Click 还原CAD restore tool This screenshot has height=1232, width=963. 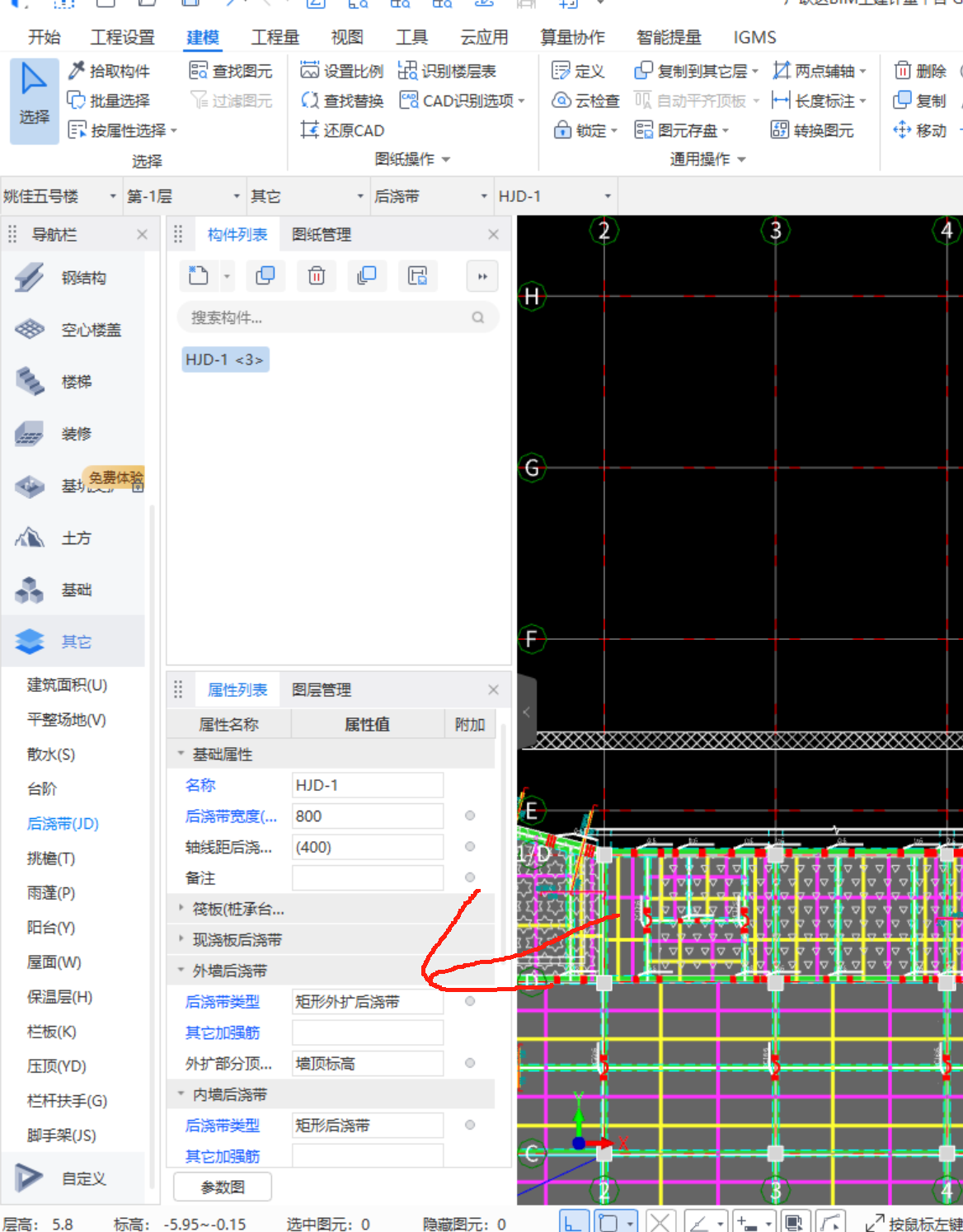point(342,130)
